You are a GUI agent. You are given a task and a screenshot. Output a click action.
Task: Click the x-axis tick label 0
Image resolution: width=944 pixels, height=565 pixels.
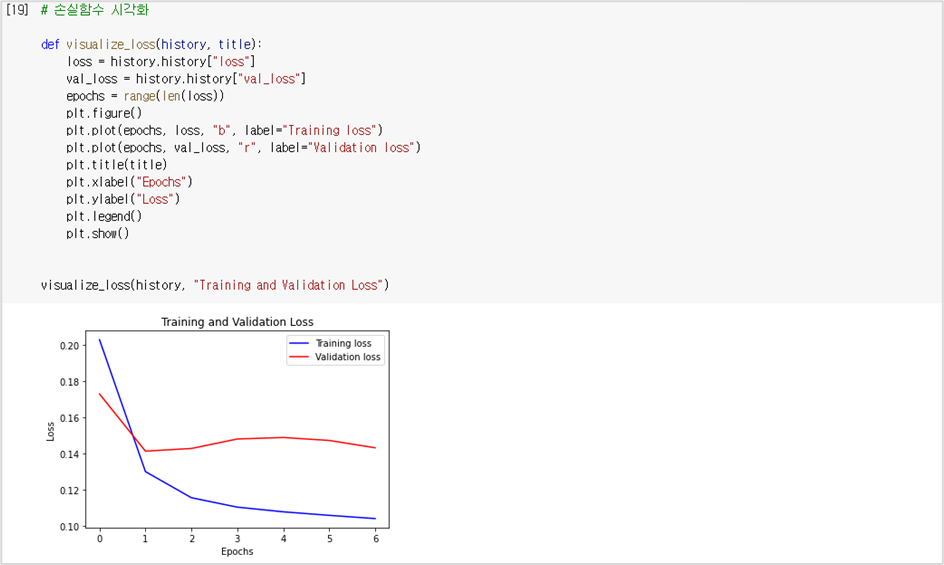[x=100, y=539]
